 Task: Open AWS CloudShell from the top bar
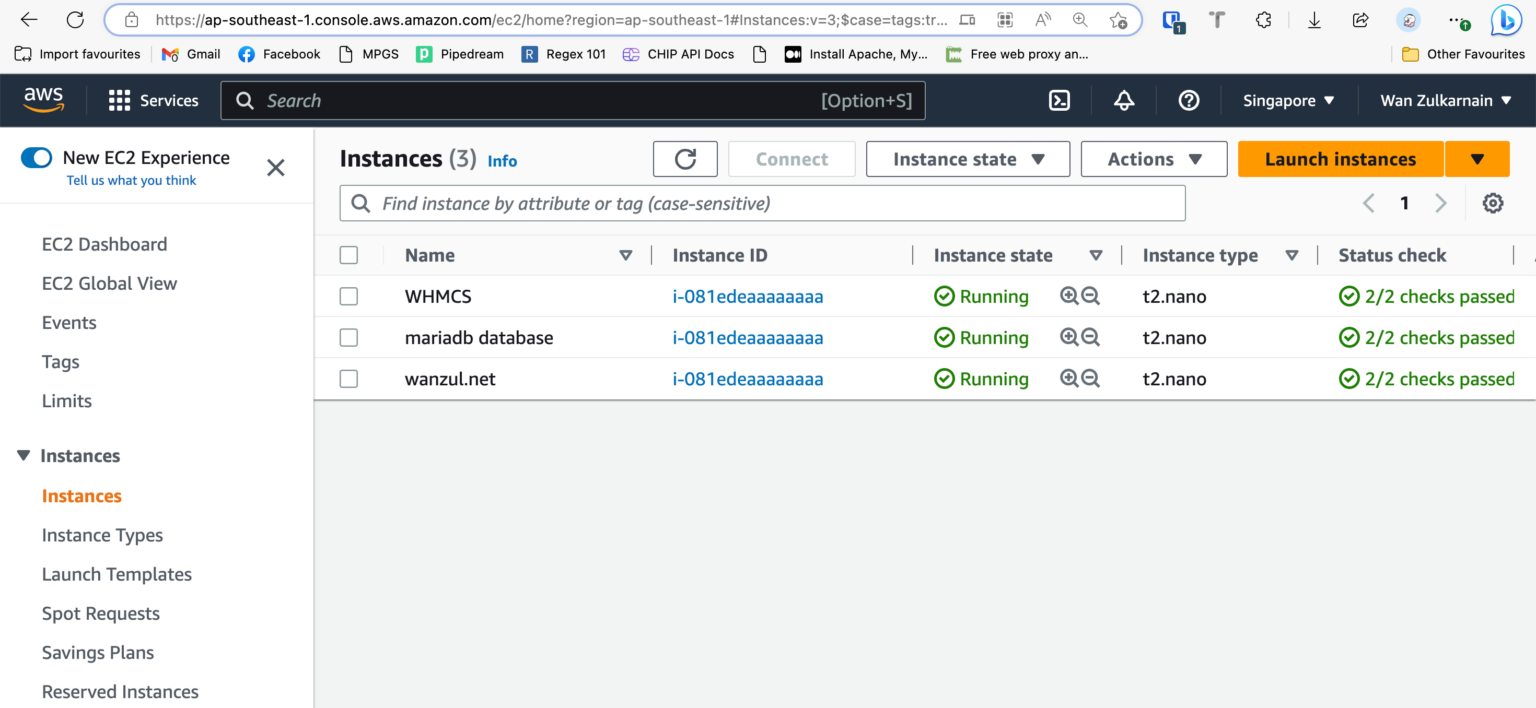click(x=1059, y=100)
